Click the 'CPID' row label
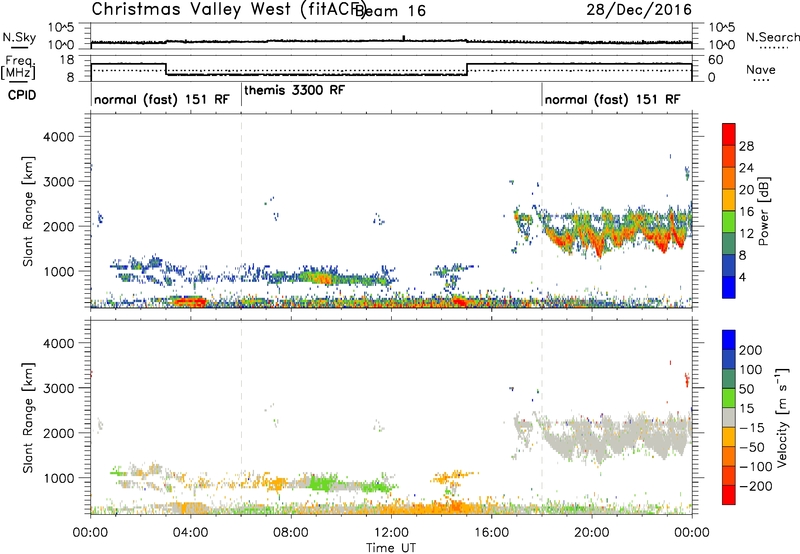Screen dimensions: 800x554 pos(22,95)
